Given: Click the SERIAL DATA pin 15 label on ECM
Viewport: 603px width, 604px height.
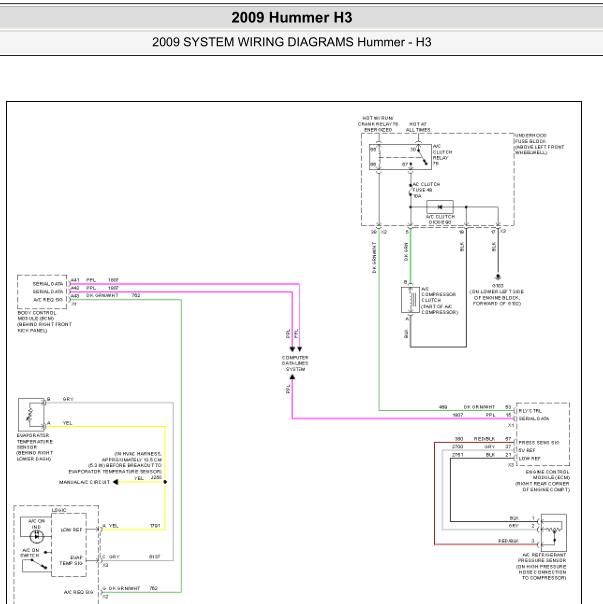Looking at the screenshot, I should click(x=534, y=418).
